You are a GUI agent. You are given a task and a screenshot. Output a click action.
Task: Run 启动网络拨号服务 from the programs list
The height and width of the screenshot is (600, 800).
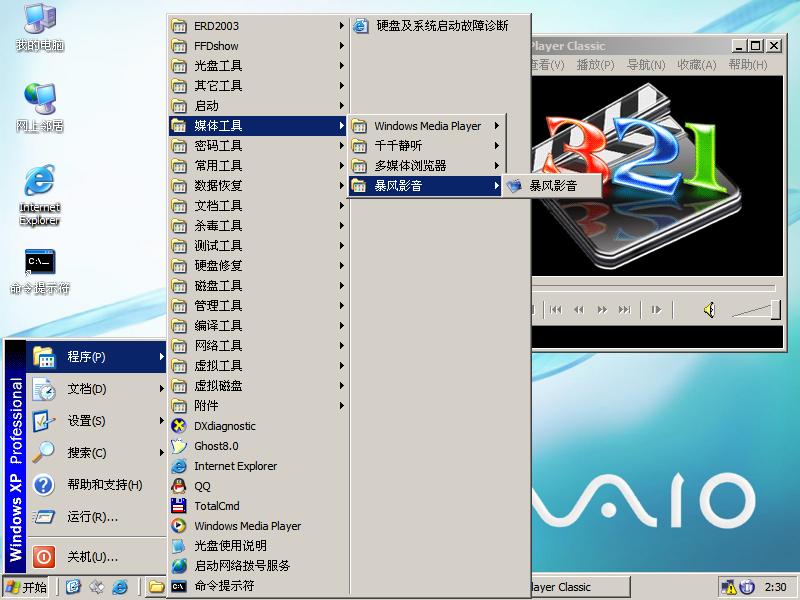click(258, 565)
